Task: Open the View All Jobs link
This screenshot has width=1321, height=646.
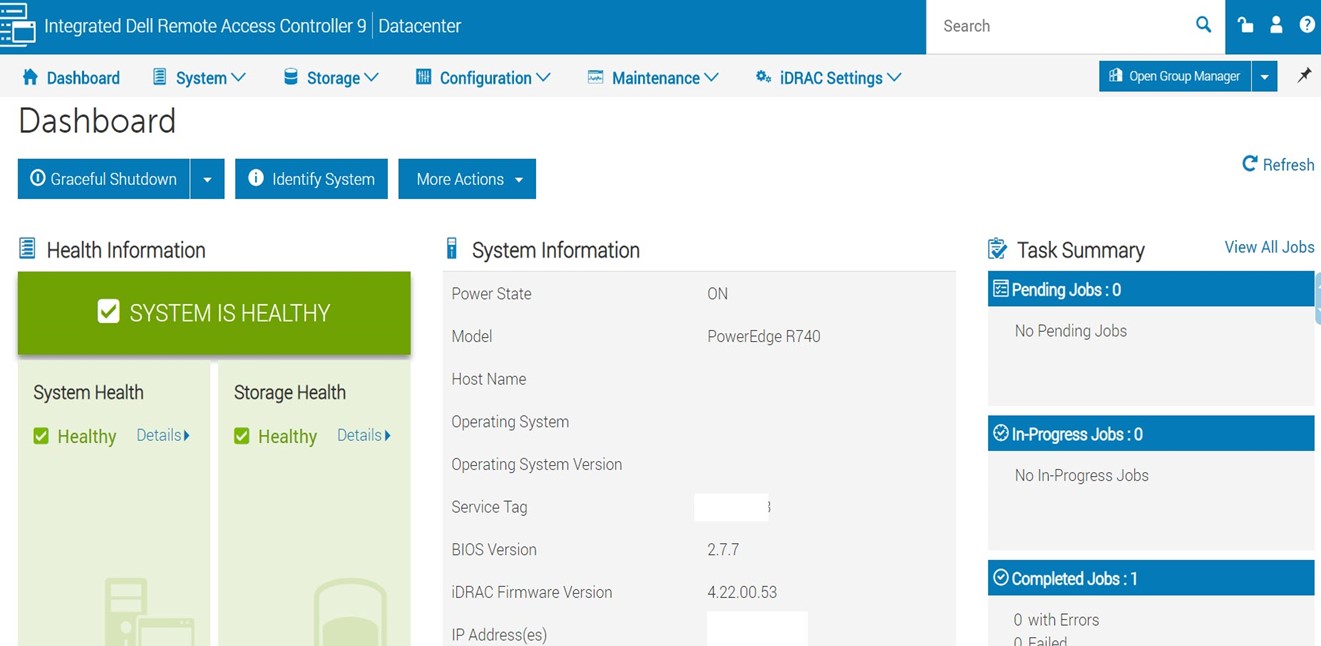Action: (1269, 247)
